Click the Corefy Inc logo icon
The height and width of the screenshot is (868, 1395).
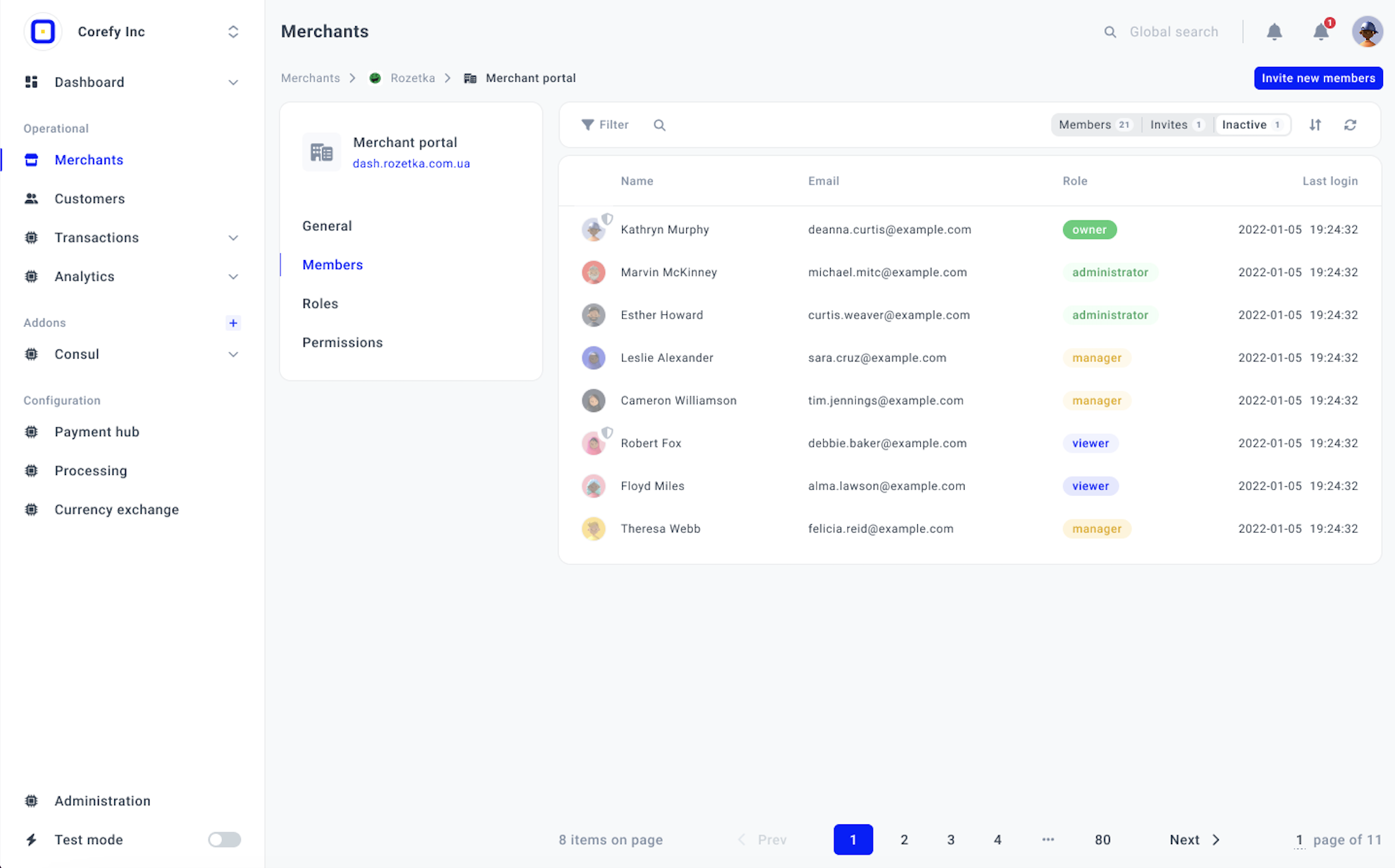coord(43,32)
